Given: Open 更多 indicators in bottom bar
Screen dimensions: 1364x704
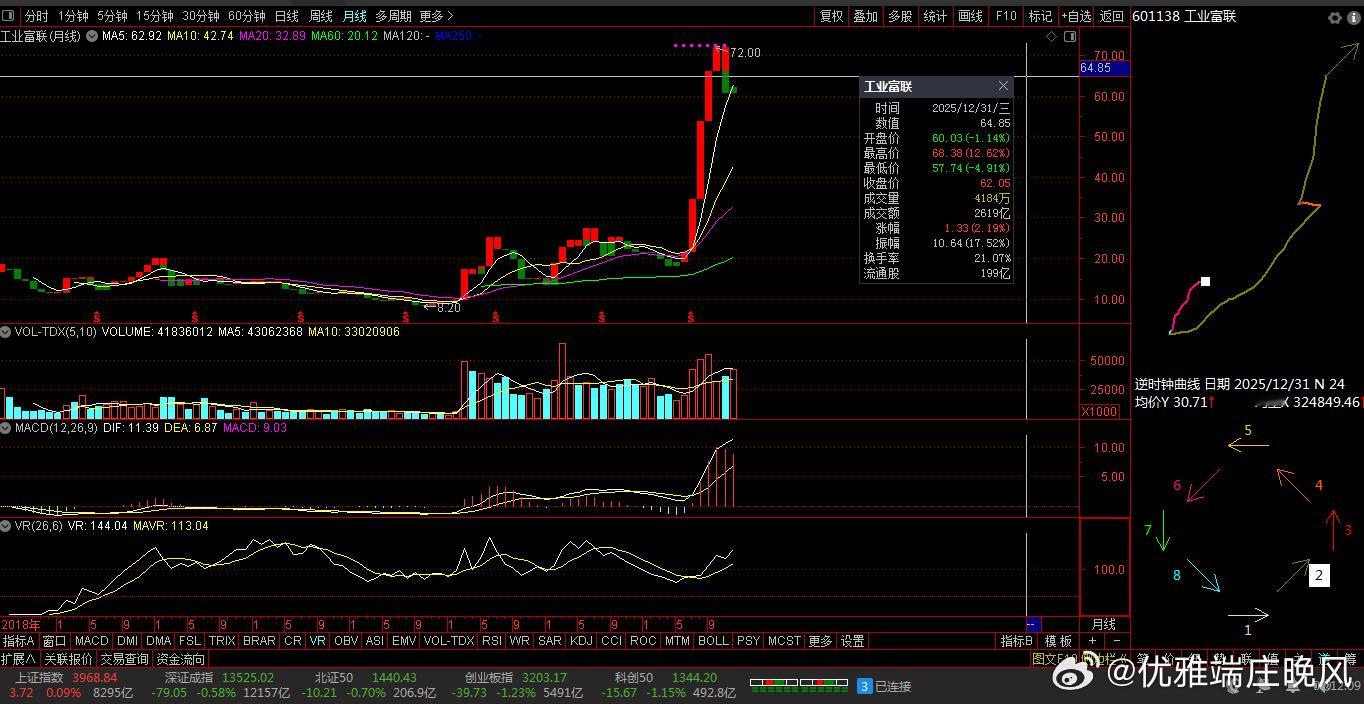Looking at the screenshot, I should point(820,641).
